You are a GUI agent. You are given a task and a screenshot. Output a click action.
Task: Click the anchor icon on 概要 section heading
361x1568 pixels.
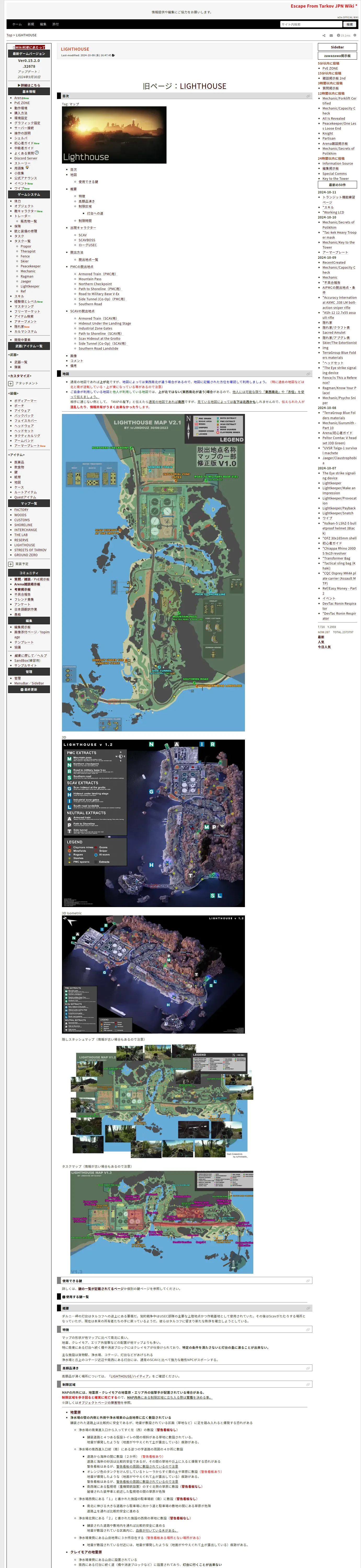pyautogui.click(x=308, y=1308)
